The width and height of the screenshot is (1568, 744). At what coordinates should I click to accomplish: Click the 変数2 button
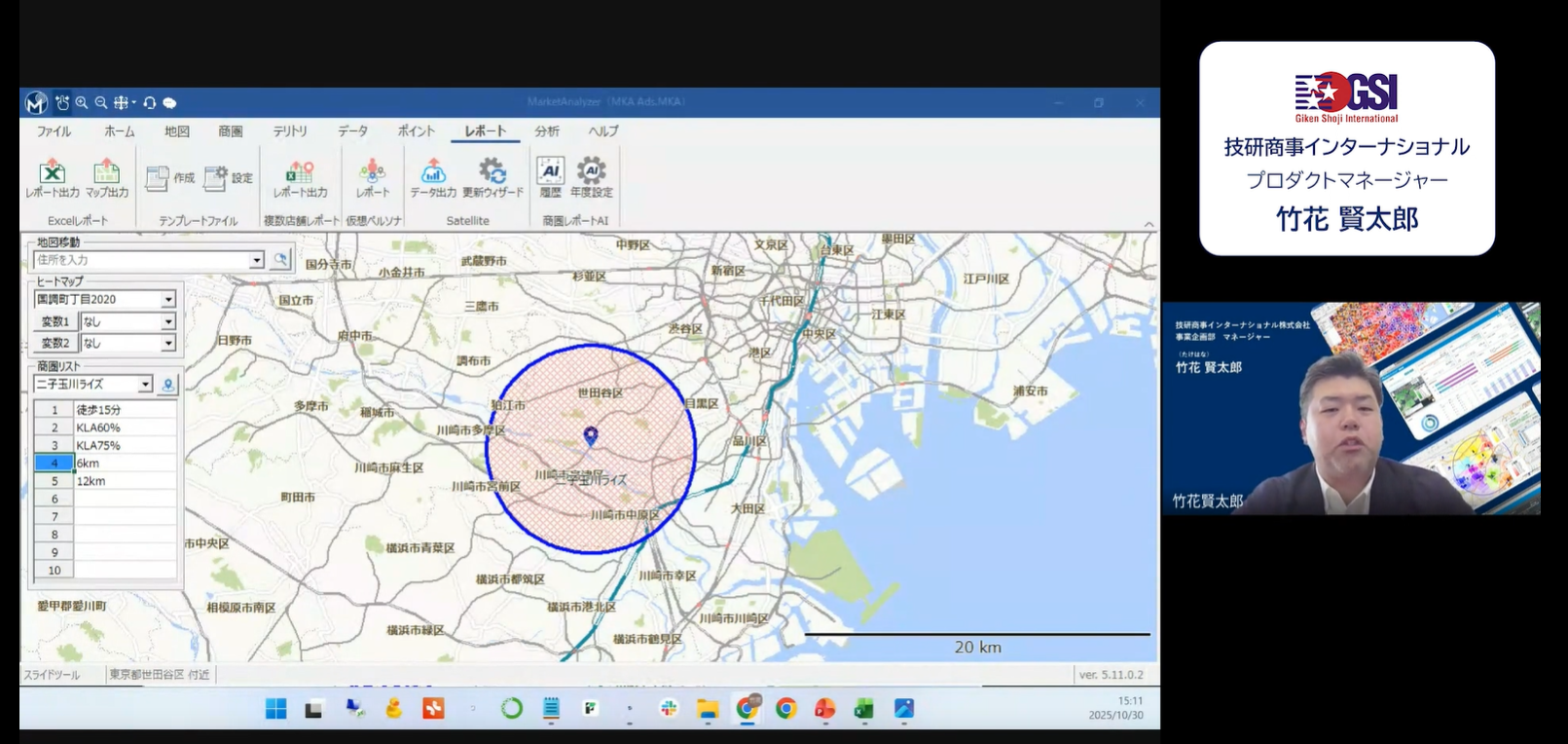pyautogui.click(x=55, y=343)
